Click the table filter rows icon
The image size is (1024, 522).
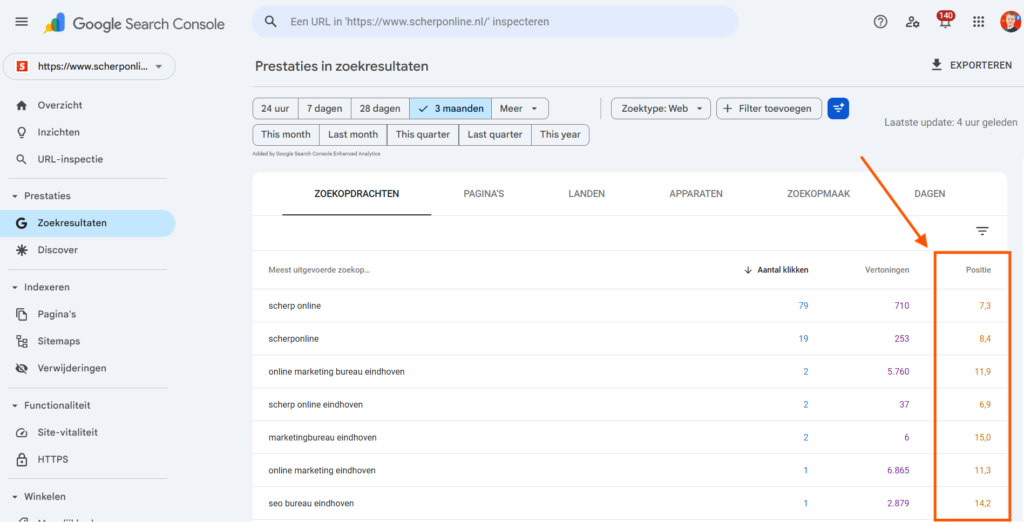[x=982, y=231]
